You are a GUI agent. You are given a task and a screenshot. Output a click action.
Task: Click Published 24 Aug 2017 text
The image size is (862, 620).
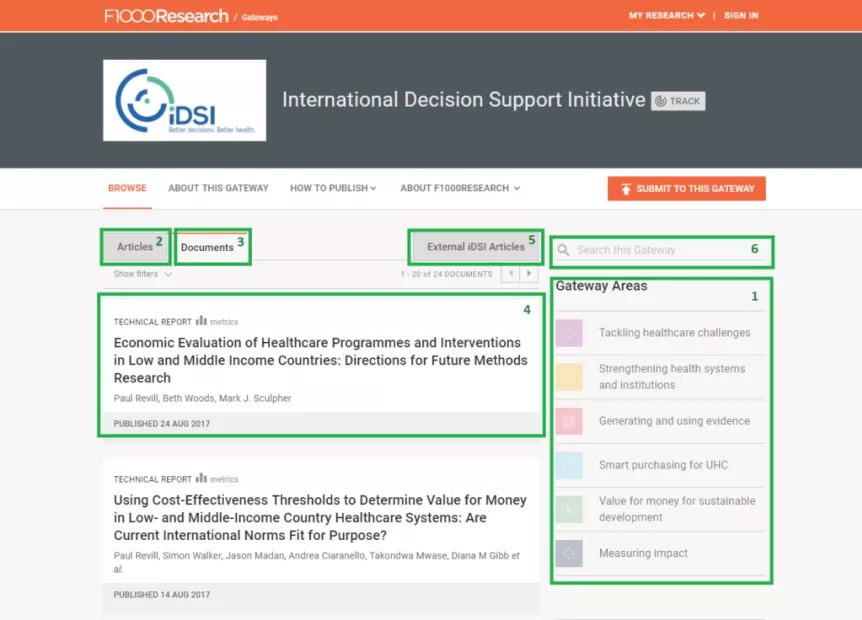click(162, 424)
